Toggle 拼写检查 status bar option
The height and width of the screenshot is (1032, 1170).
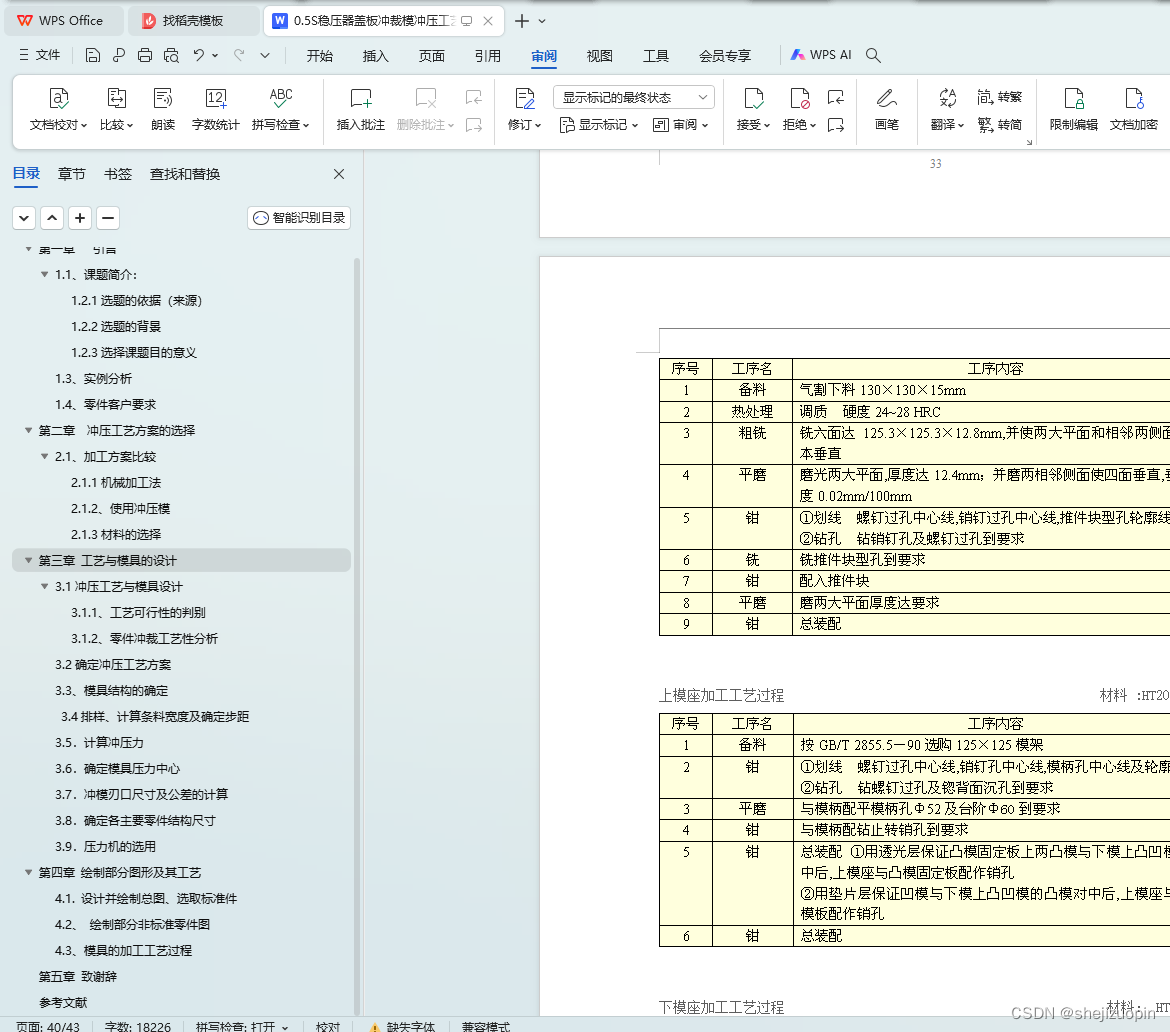pos(242,1026)
